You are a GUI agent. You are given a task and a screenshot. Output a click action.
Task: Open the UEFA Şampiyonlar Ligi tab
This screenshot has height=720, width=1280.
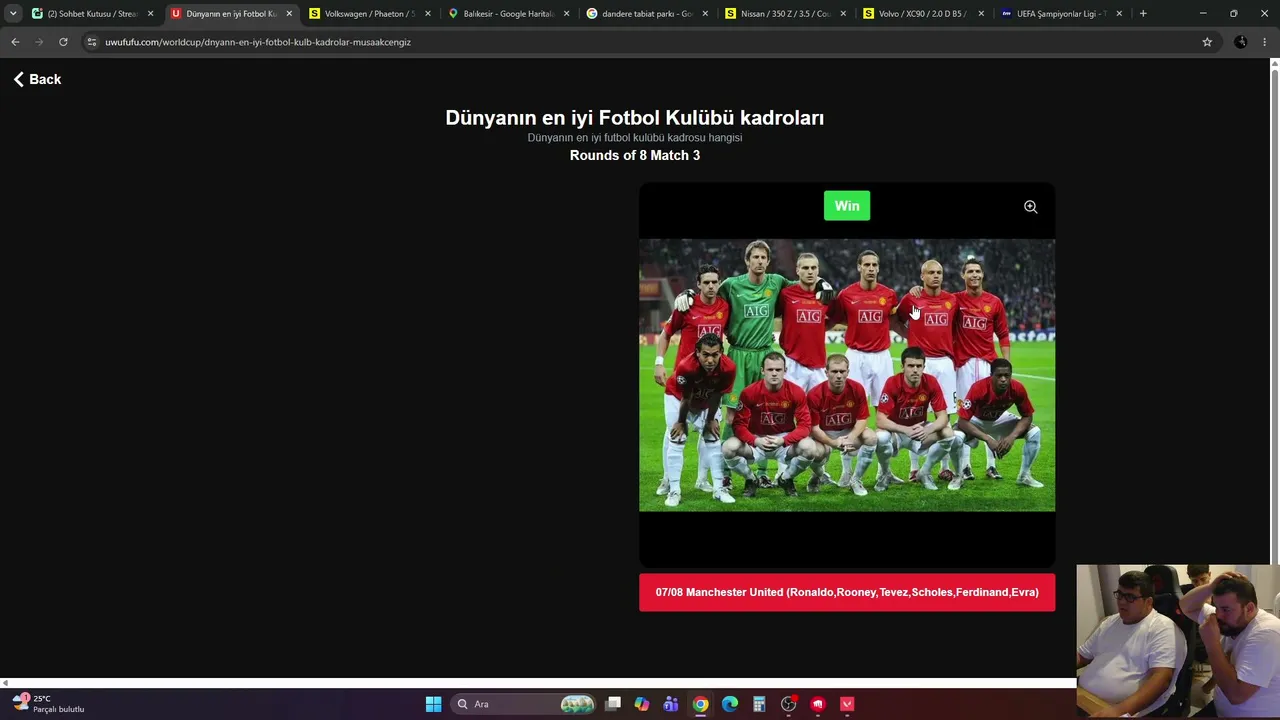1061,14
